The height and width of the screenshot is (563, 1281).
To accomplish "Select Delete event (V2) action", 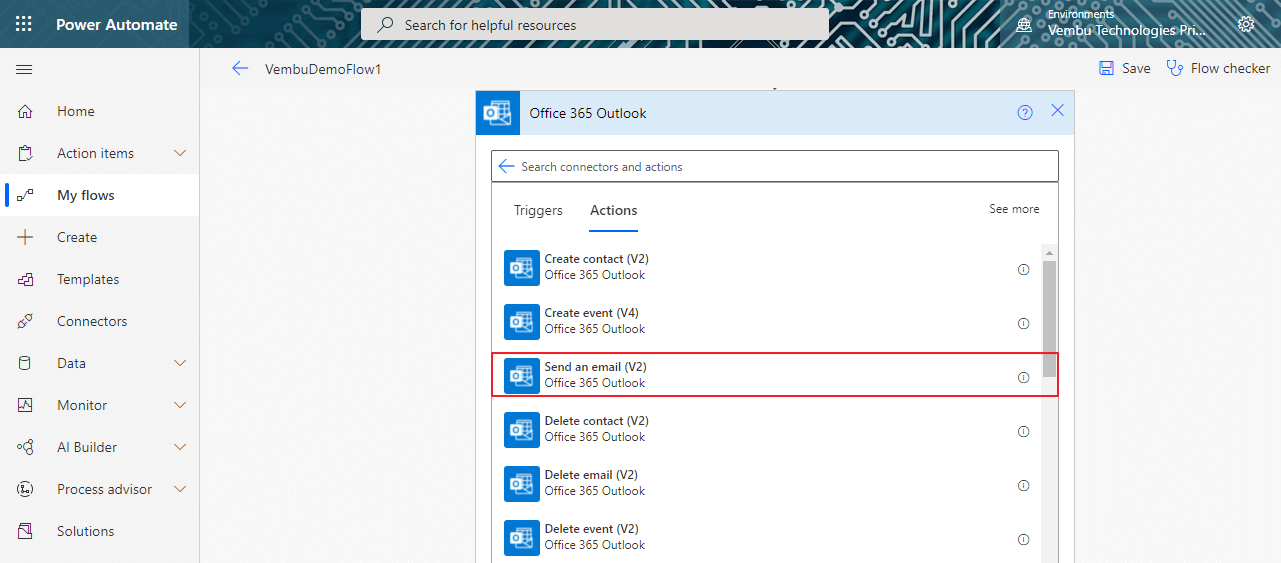I will [767, 537].
